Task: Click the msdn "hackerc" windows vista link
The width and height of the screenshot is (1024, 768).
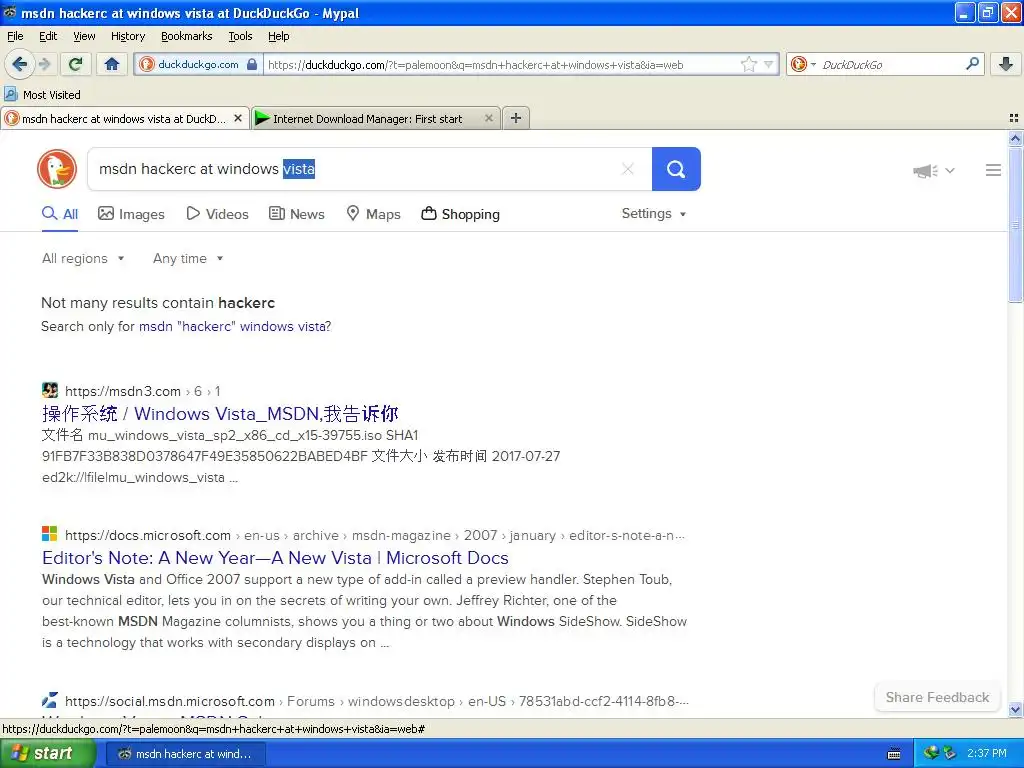Action: click(235, 327)
